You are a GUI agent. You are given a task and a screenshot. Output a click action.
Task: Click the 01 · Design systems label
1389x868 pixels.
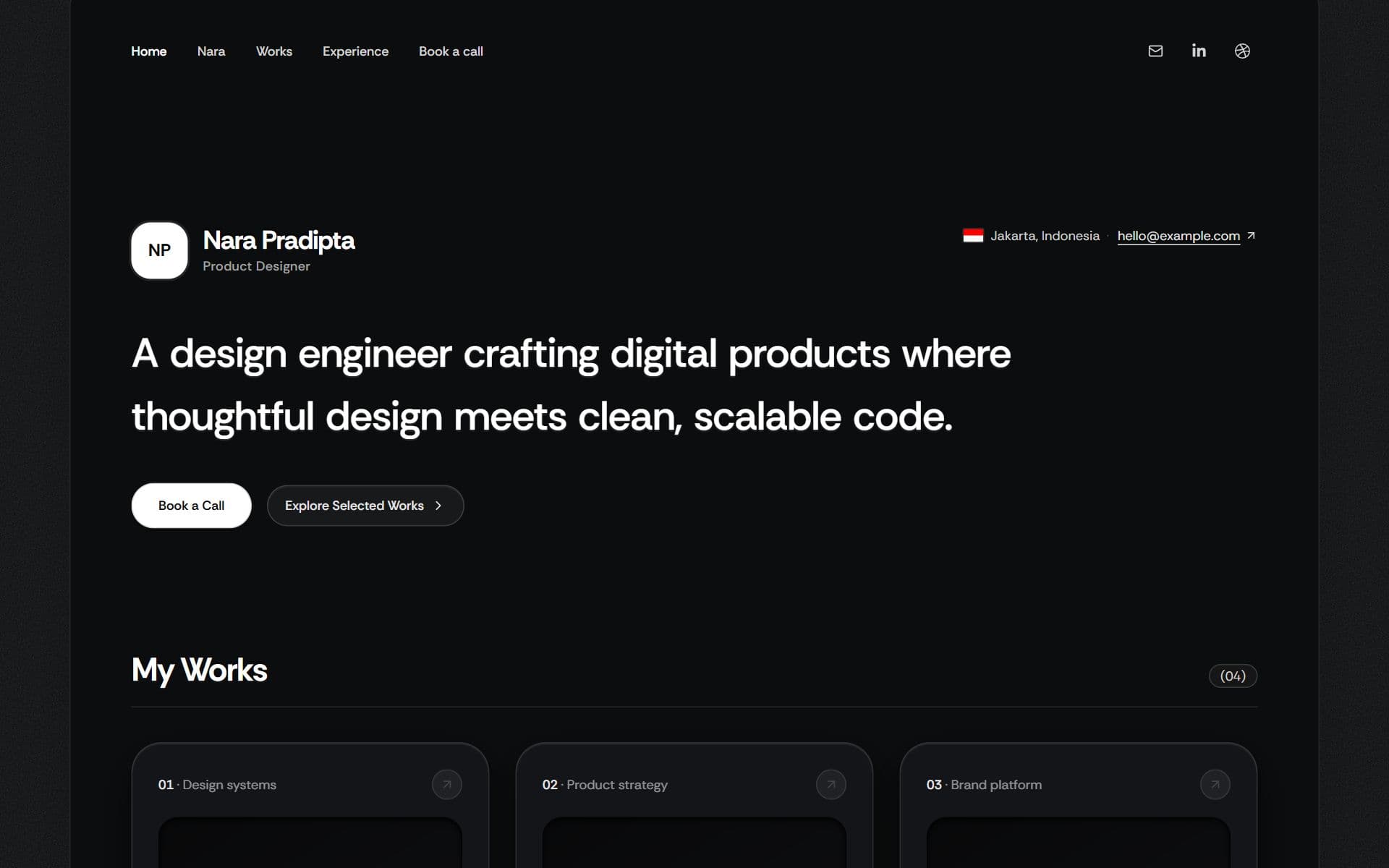tap(217, 785)
